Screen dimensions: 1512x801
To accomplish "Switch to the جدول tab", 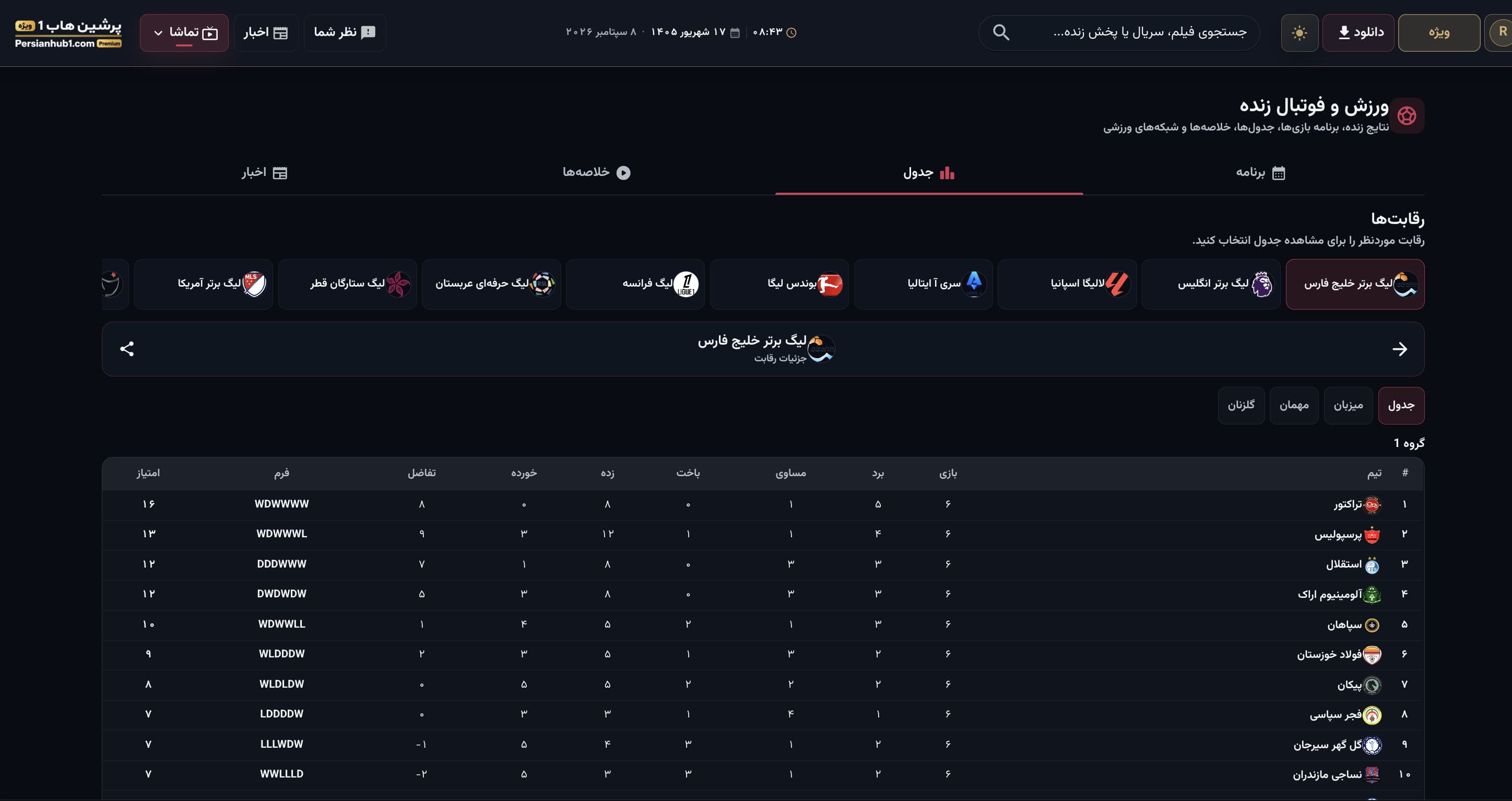I will pos(929,173).
